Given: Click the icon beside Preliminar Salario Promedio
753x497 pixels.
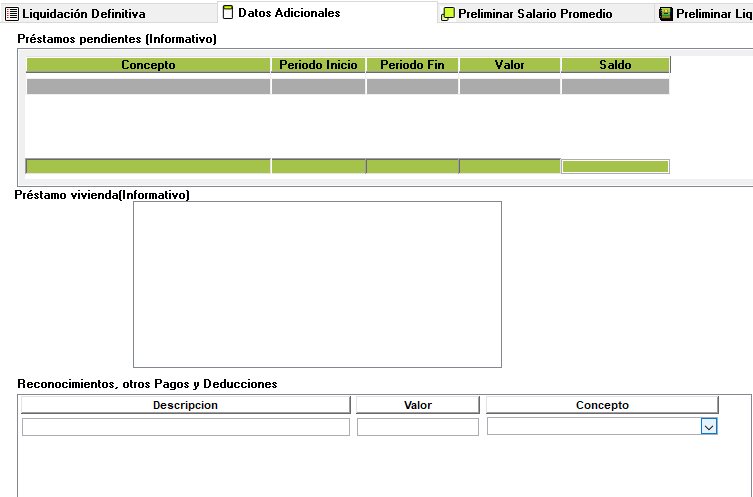Looking at the screenshot, I should click(x=448, y=14).
